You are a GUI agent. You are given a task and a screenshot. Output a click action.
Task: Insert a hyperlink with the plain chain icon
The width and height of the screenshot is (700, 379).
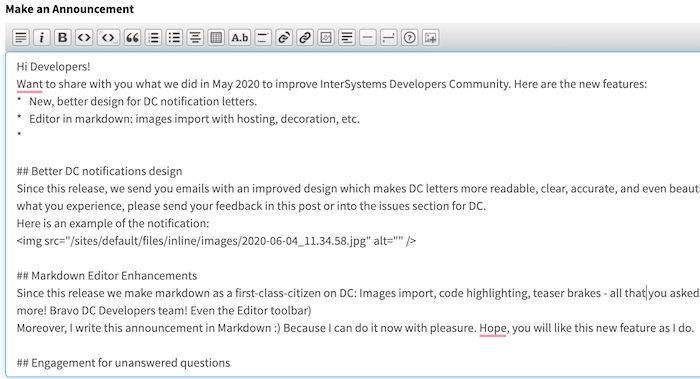point(305,37)
